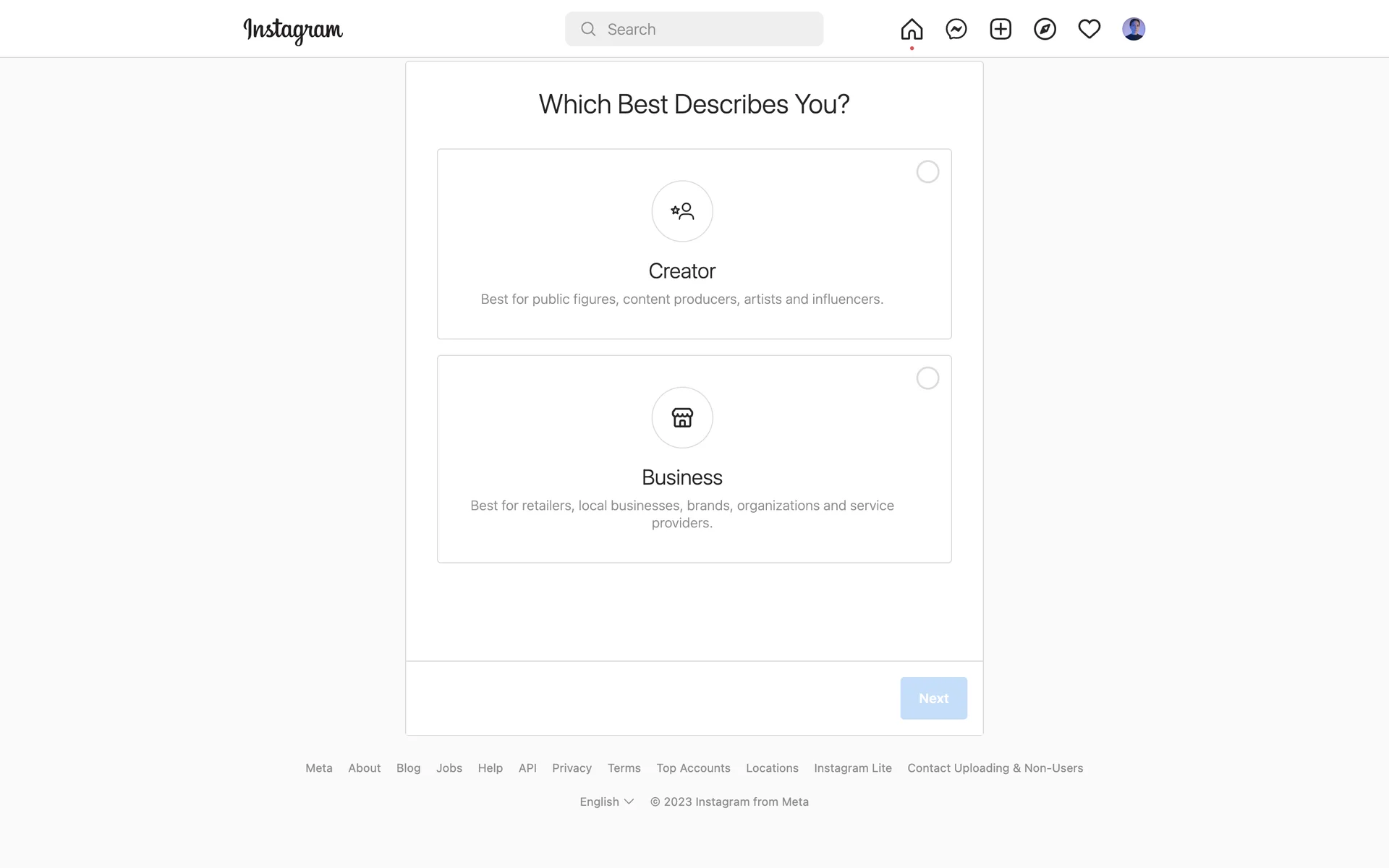Open the activity heart icon
This screenshot has width=1389, height=868.
point(1089,29)
